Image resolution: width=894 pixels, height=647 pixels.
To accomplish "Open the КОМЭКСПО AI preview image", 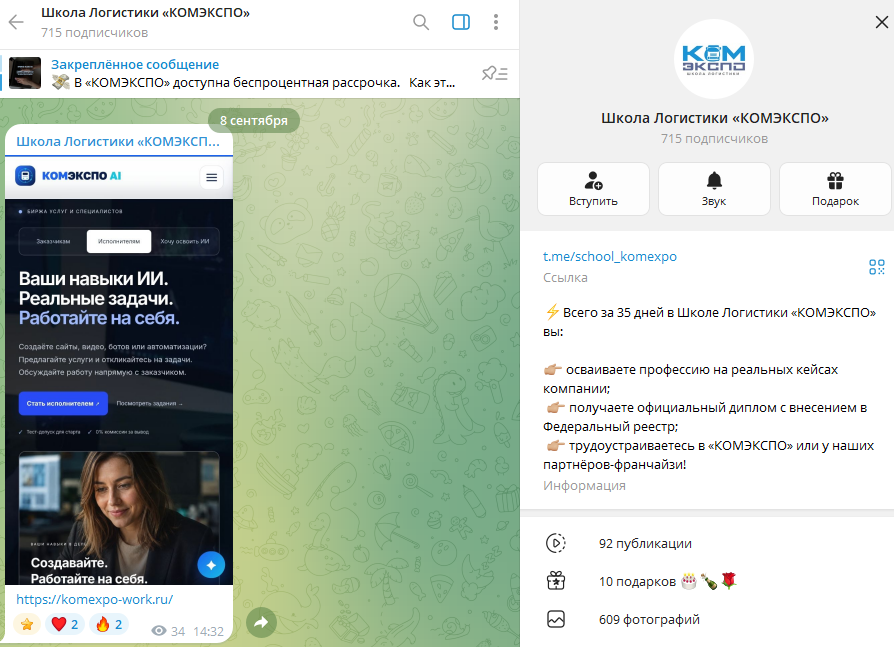I will click(119, 371).
